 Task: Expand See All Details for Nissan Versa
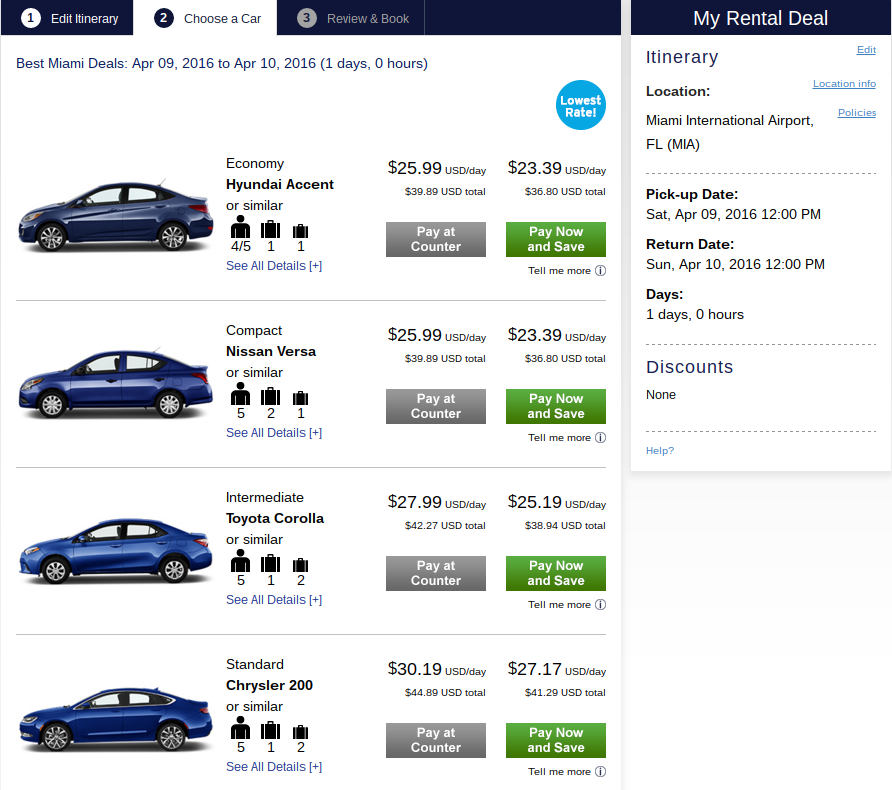coord(274,433)
